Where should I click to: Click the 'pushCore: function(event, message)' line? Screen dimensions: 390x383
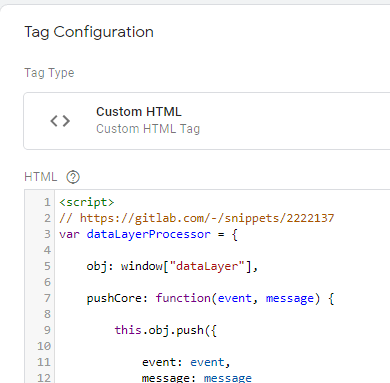click(210, 298)
